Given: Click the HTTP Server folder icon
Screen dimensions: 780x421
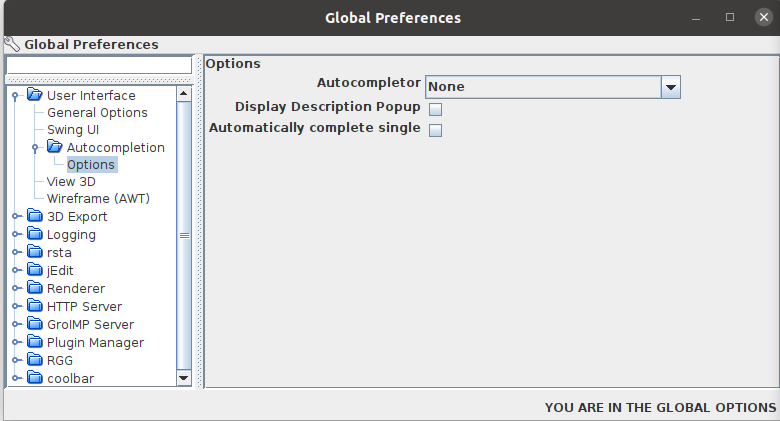Looking at the screenshot, I should point(35,307).
